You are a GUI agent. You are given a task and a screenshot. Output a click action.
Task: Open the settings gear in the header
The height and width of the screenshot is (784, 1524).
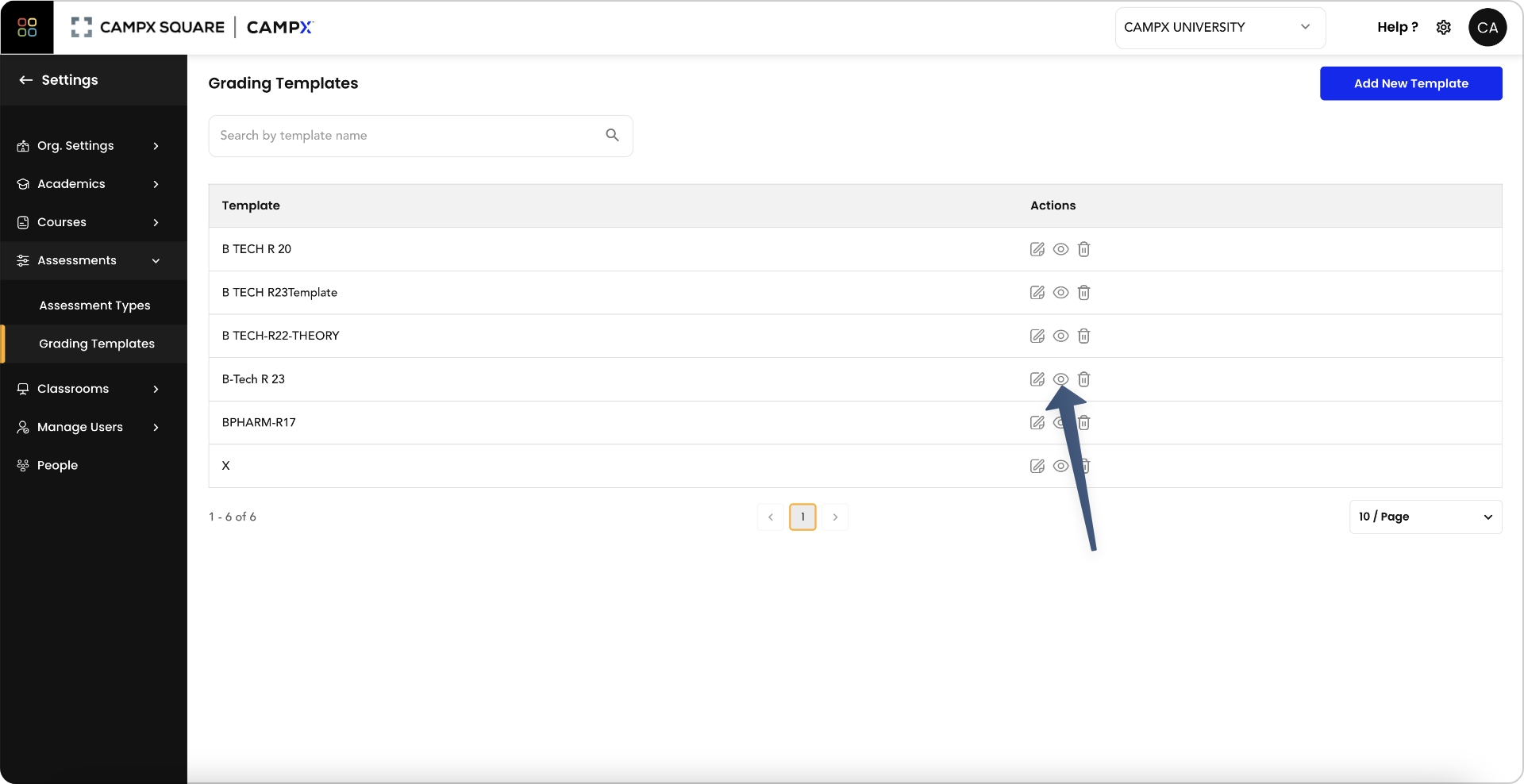pos(1444,27)
